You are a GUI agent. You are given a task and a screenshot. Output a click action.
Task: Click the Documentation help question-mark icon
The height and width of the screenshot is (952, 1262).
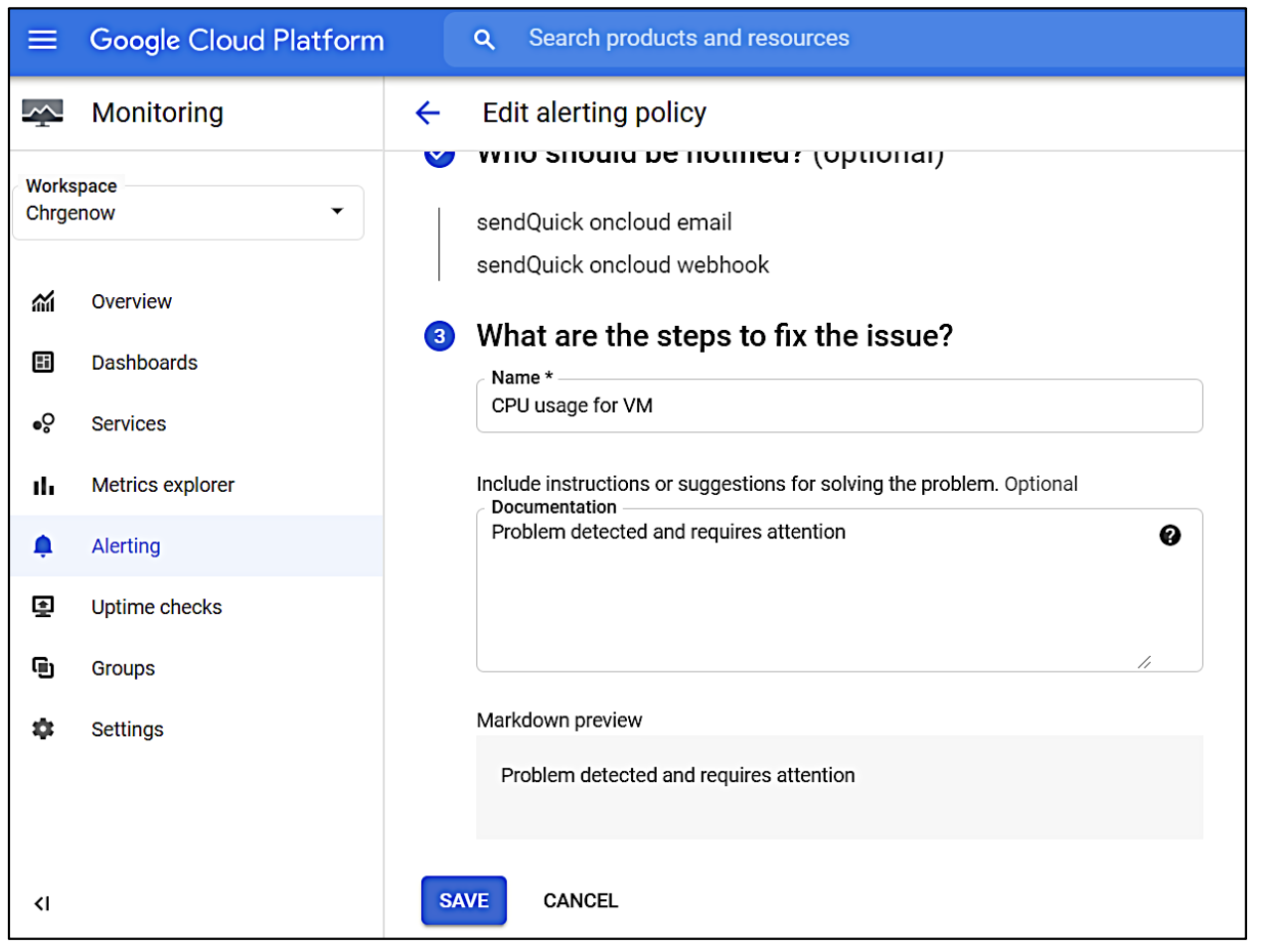1170,536
